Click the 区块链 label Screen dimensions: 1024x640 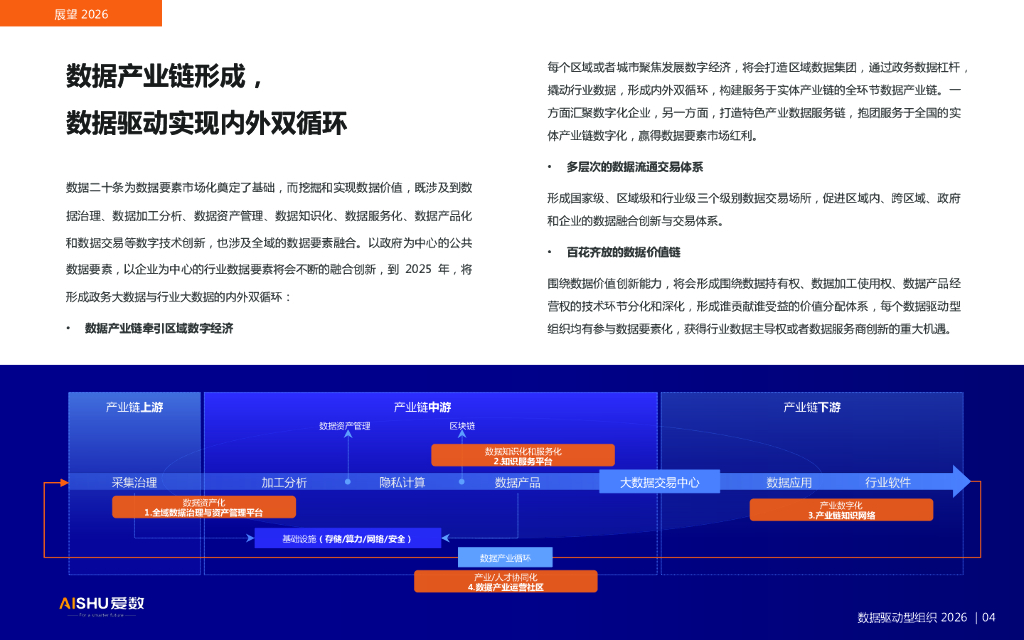(x=462, y=426)
